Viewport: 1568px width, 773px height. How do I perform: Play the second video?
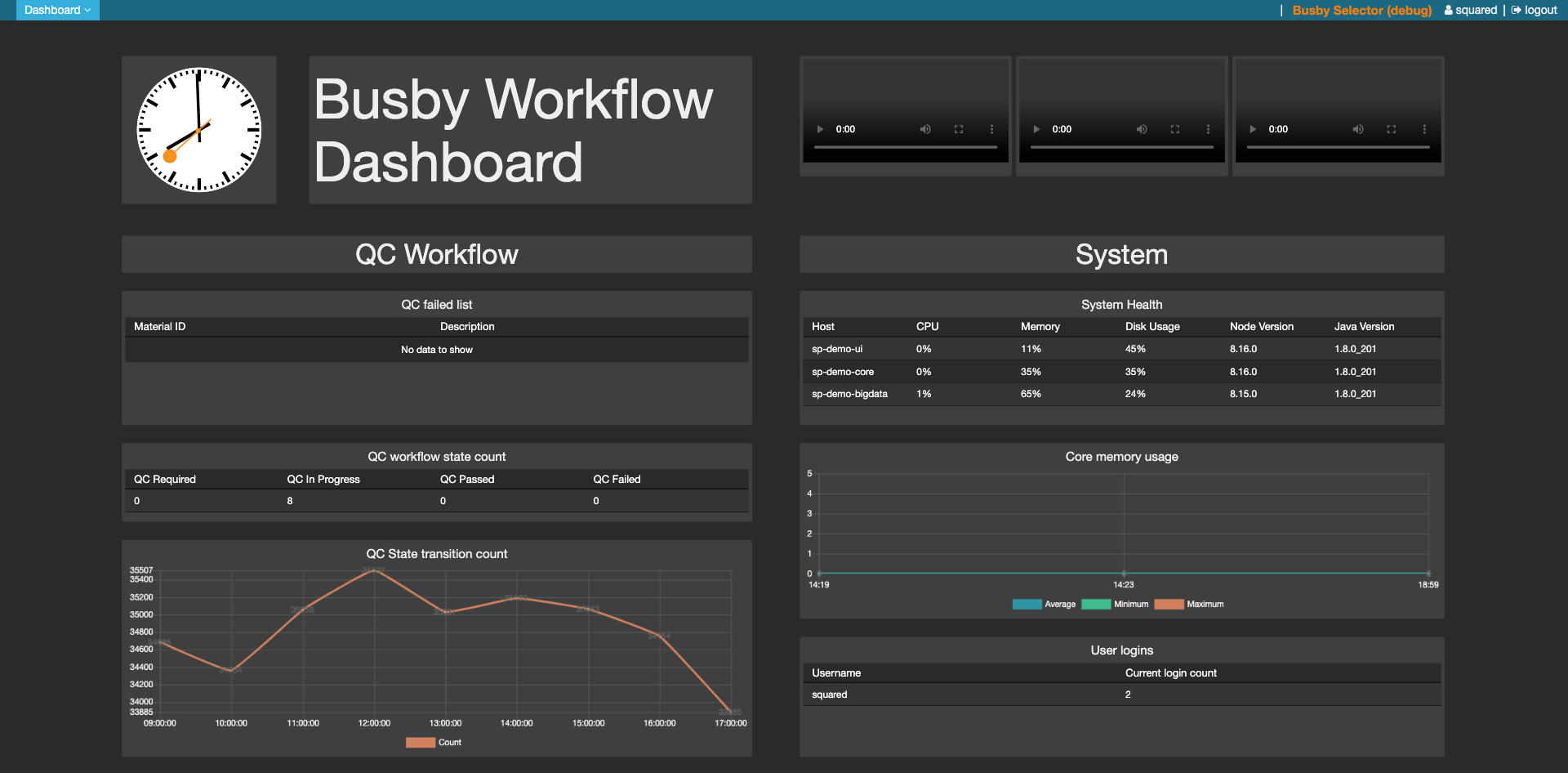pos(1036,129)
